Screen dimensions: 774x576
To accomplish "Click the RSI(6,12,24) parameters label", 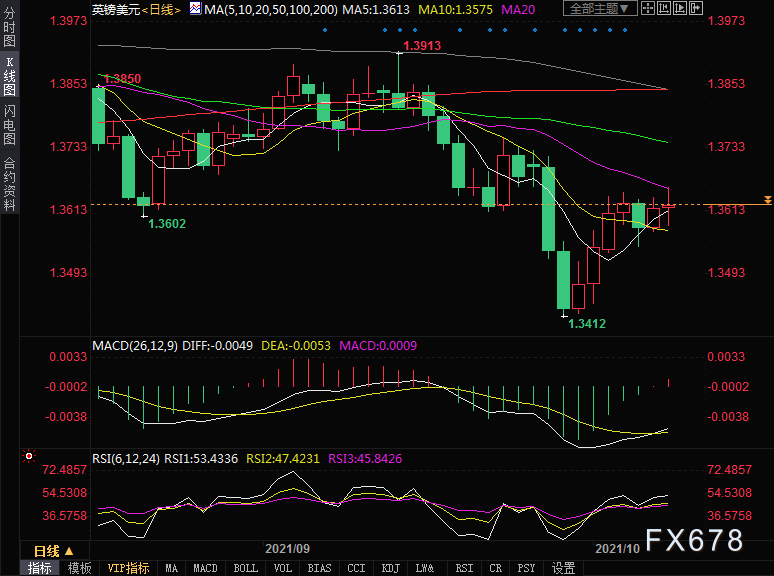I will pos(126,459).
